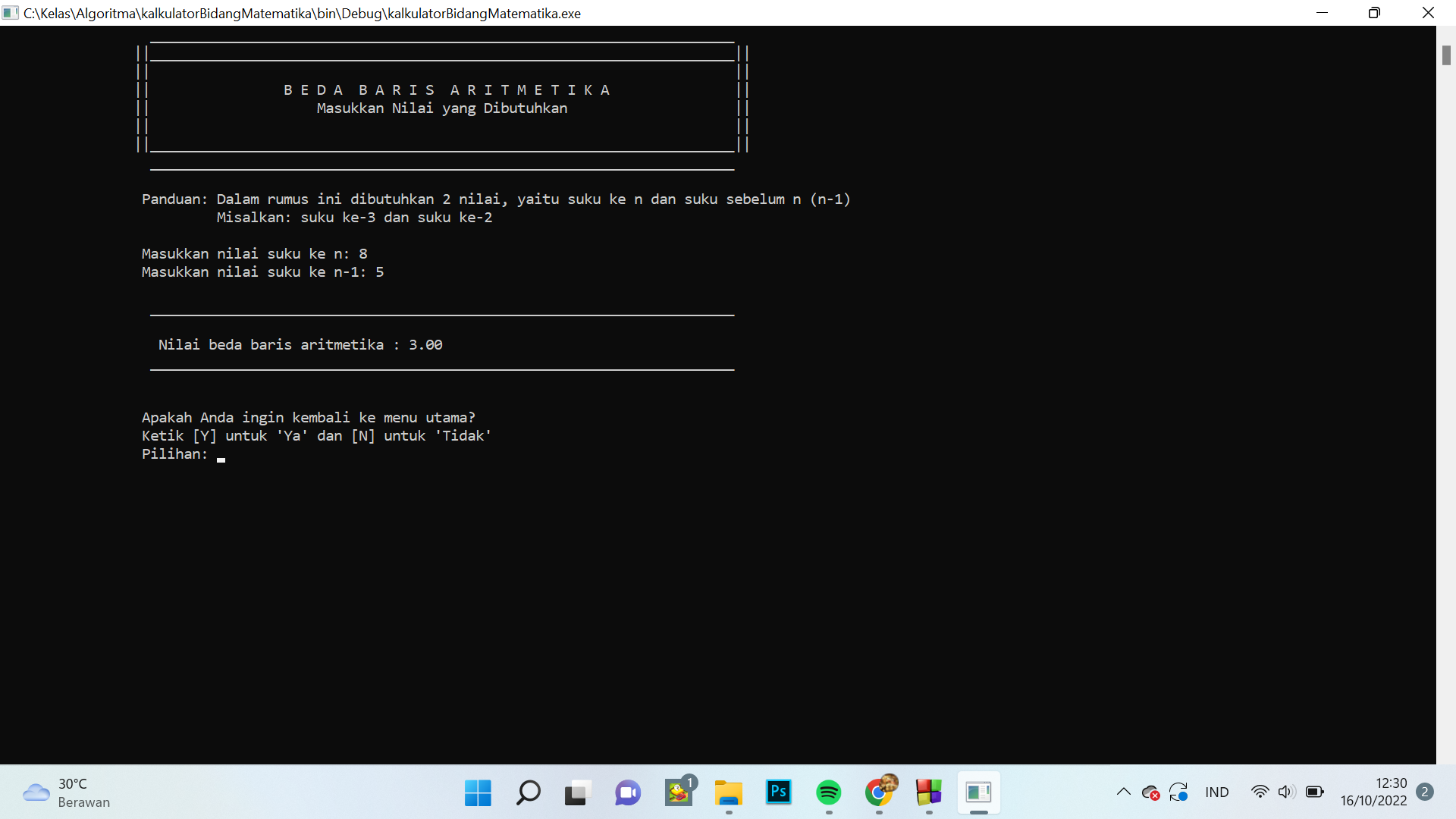
Task: Open Wi-Fi network quick settings
Action: (1260, 792)
